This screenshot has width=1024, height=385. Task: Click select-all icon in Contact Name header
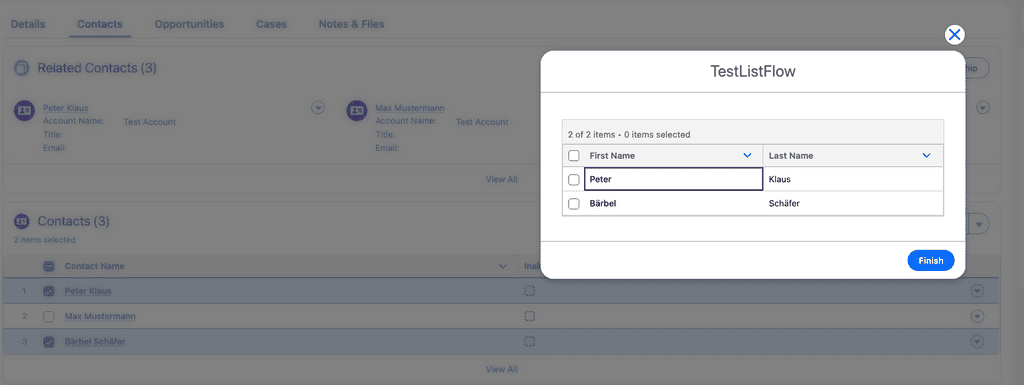click(x=48, y=266)
